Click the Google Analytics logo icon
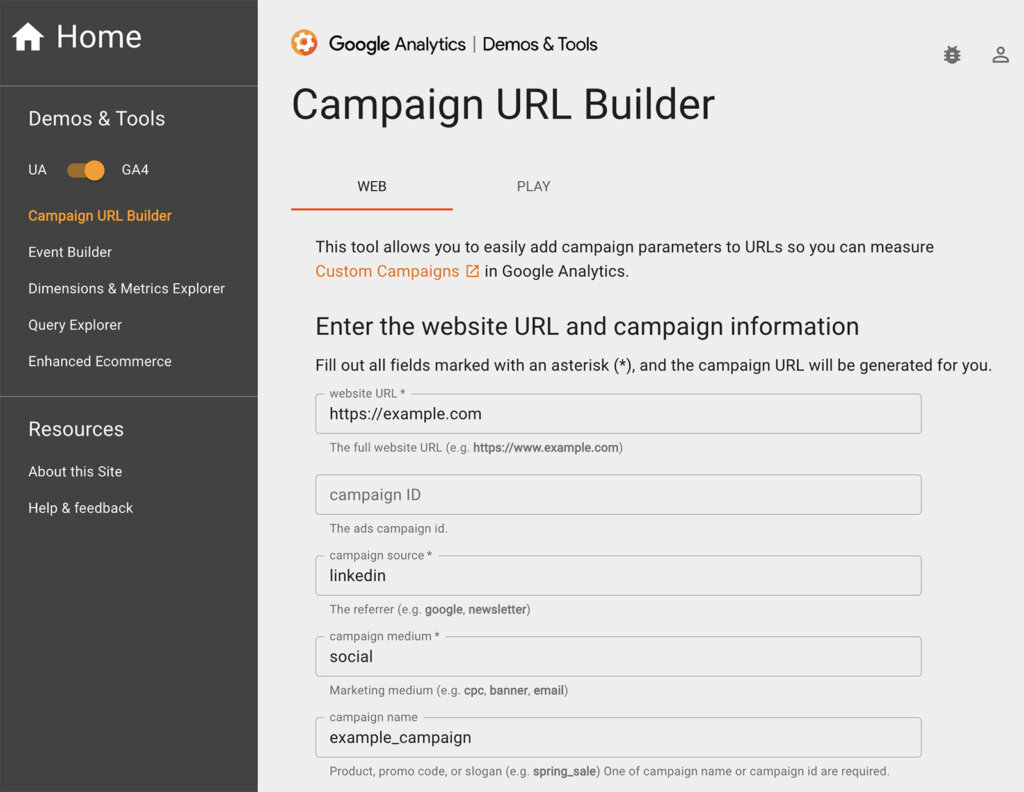This screenshot has width=1024, height=792. pos(304,43)
